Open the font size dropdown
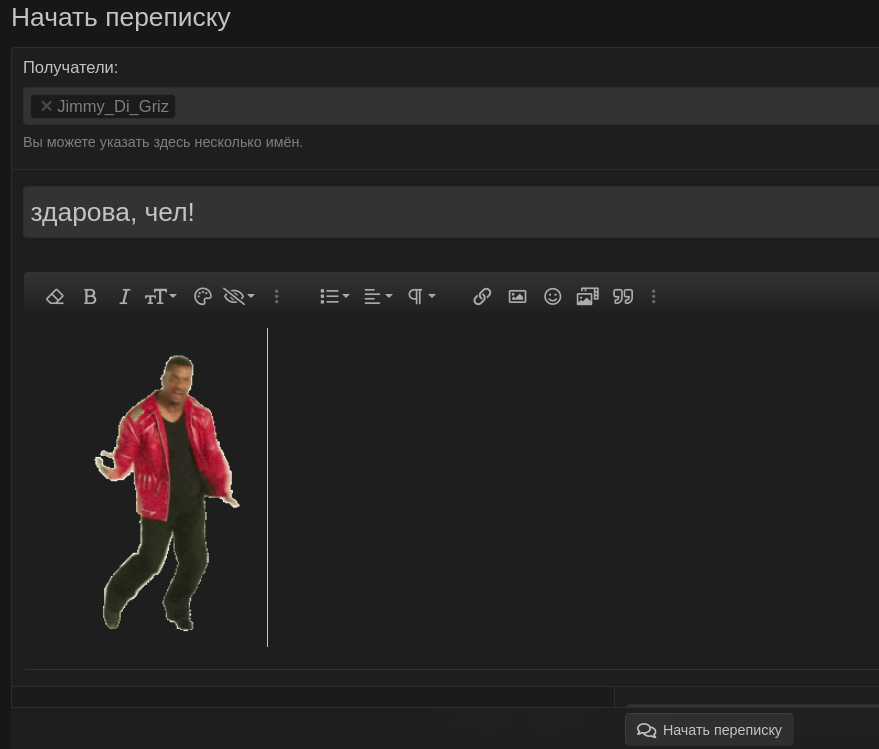This screenshot has height=749, width=879. point(160,297)
